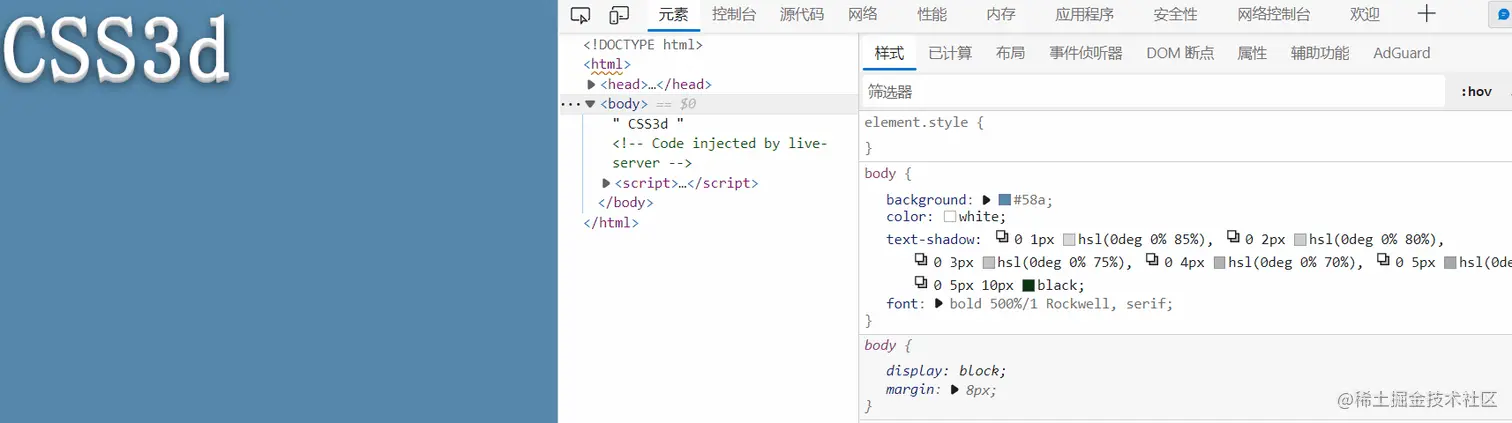Toggle device emulation toolbar icon

[x=619, y=14]
